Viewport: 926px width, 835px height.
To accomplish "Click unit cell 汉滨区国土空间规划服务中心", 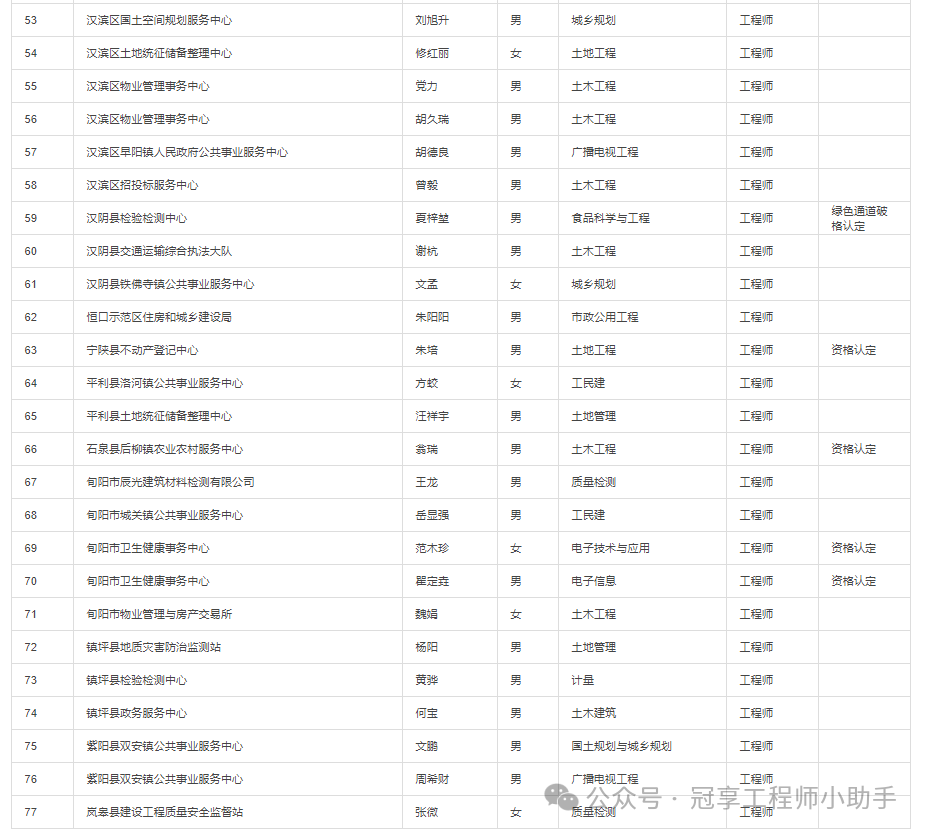I will pyautogui.click(x=159, y=20).
